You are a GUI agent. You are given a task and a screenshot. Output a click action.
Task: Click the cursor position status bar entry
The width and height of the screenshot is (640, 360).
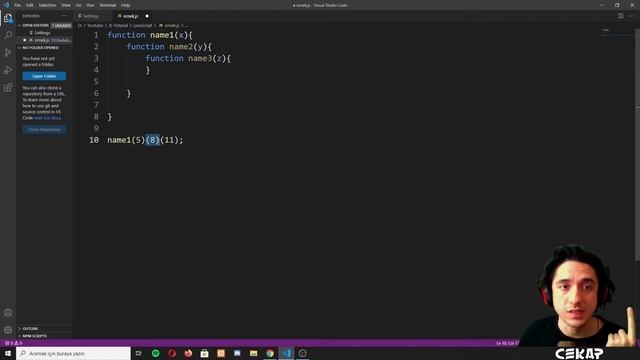507,343
